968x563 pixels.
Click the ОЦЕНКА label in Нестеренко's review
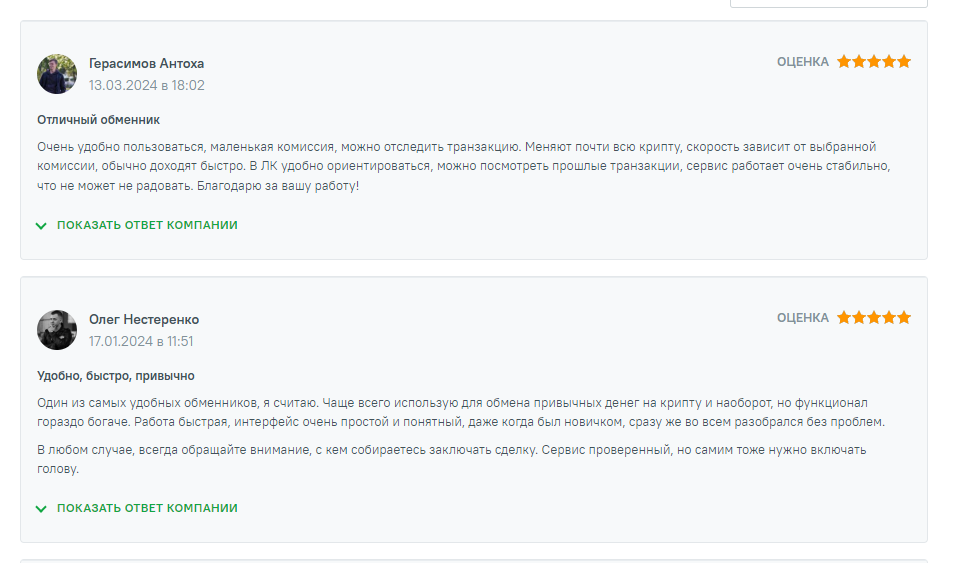point(803,318)
